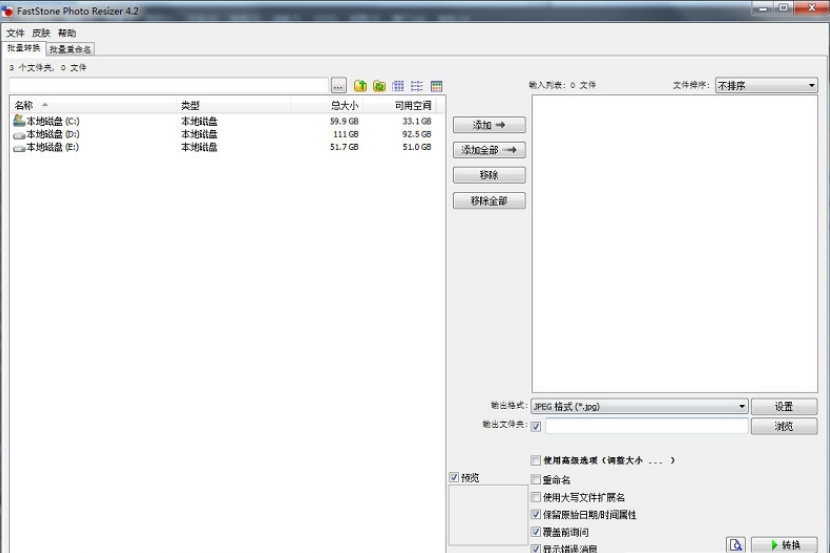830x553 pixels.
Task: Click the 33.1 GB free space cell
Action: pyautogui.click(x=417, y=121)
